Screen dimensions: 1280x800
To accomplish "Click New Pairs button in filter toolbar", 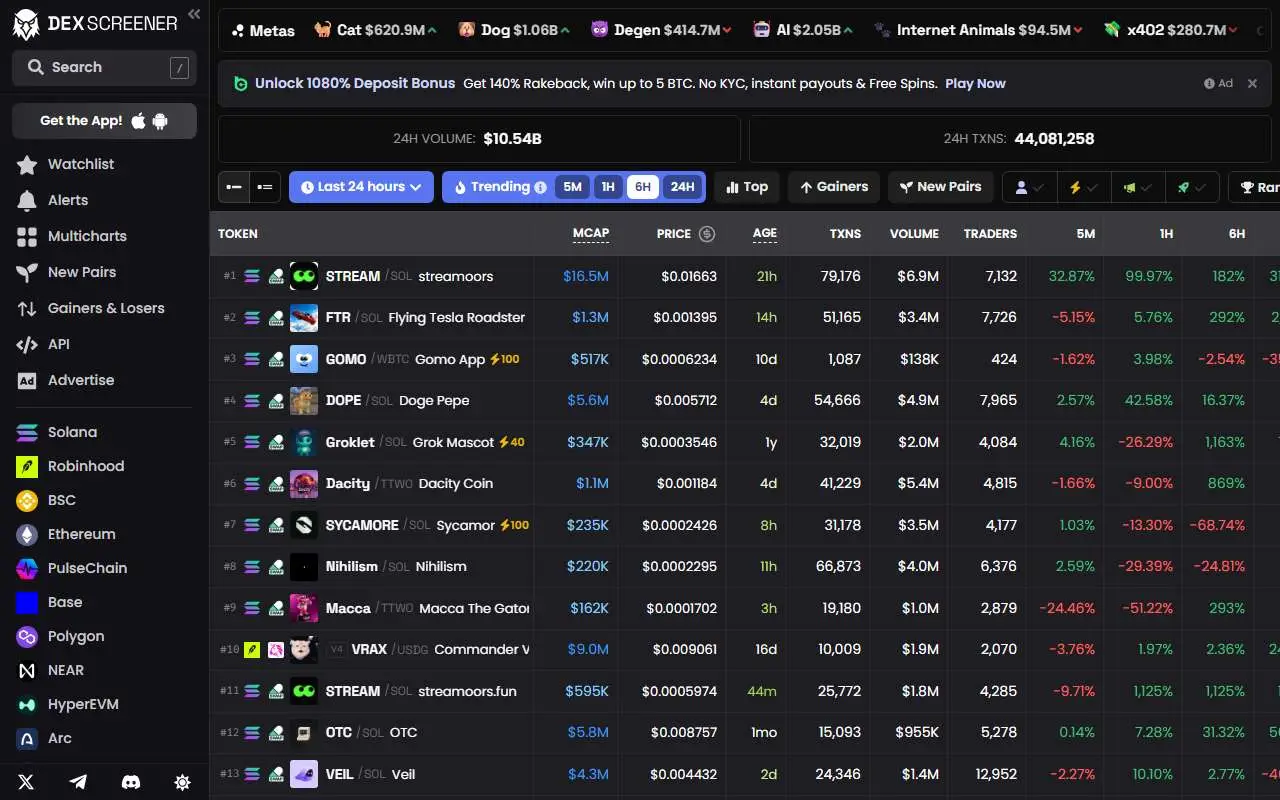I will click(940, 187).
